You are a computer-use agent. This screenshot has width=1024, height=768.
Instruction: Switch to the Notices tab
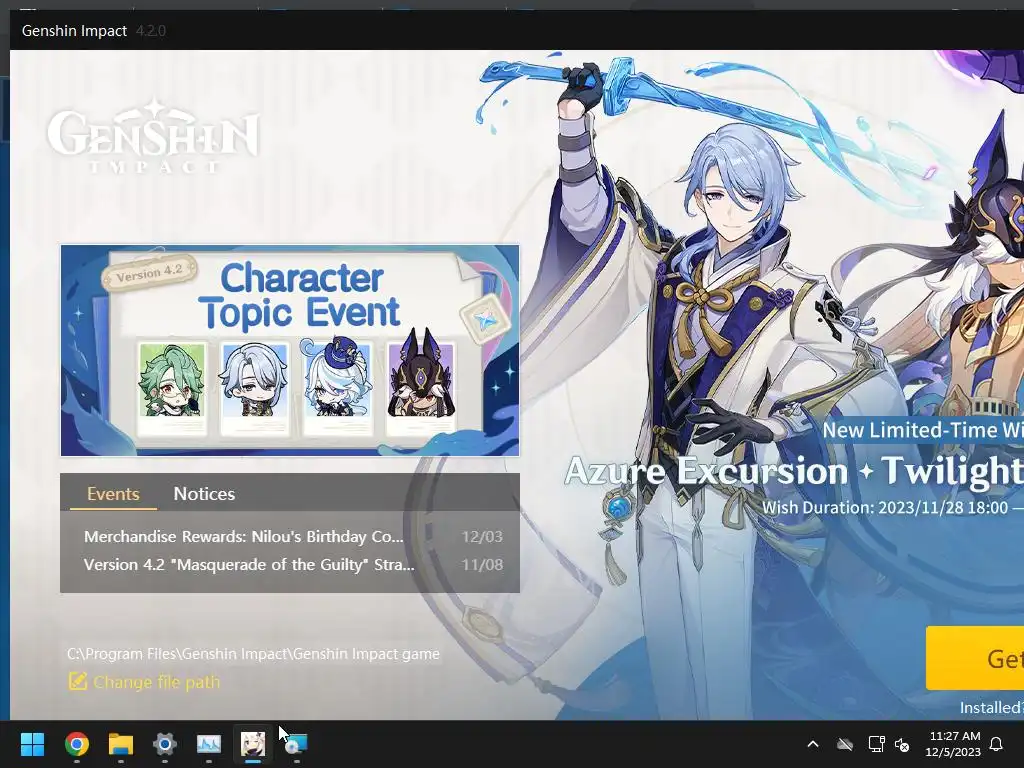204,494
